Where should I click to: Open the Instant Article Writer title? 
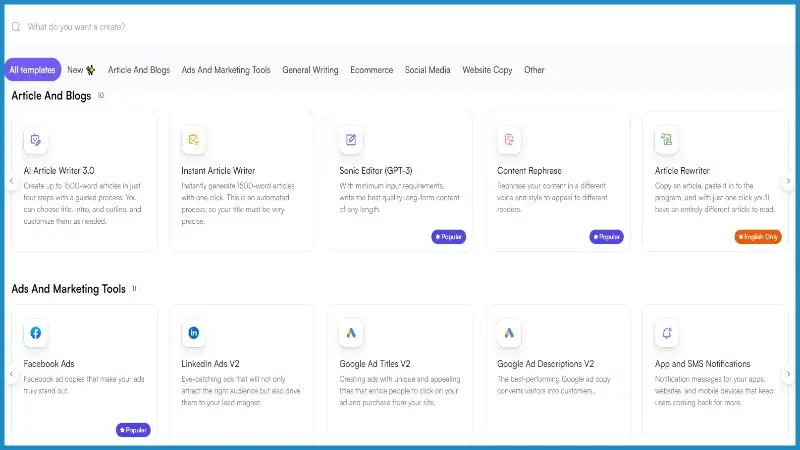coord(218,171)
